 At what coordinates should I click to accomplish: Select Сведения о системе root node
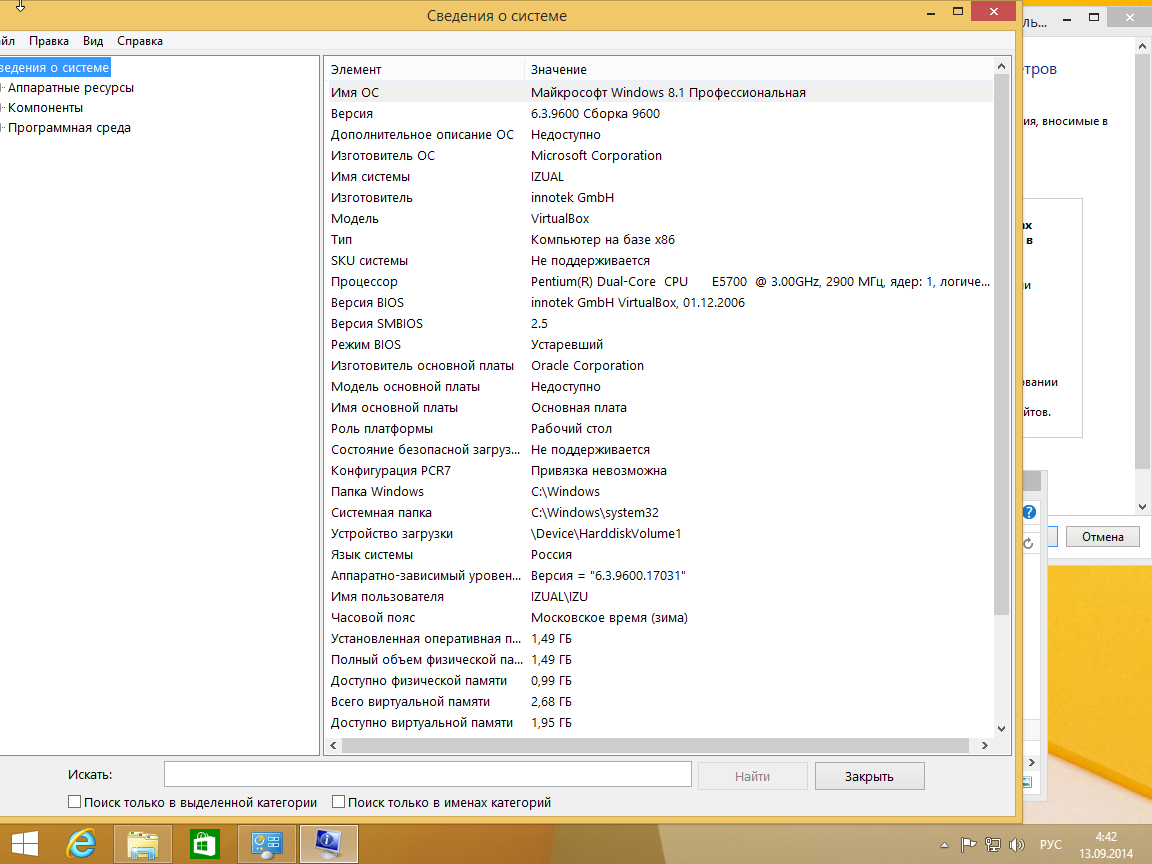54,68
